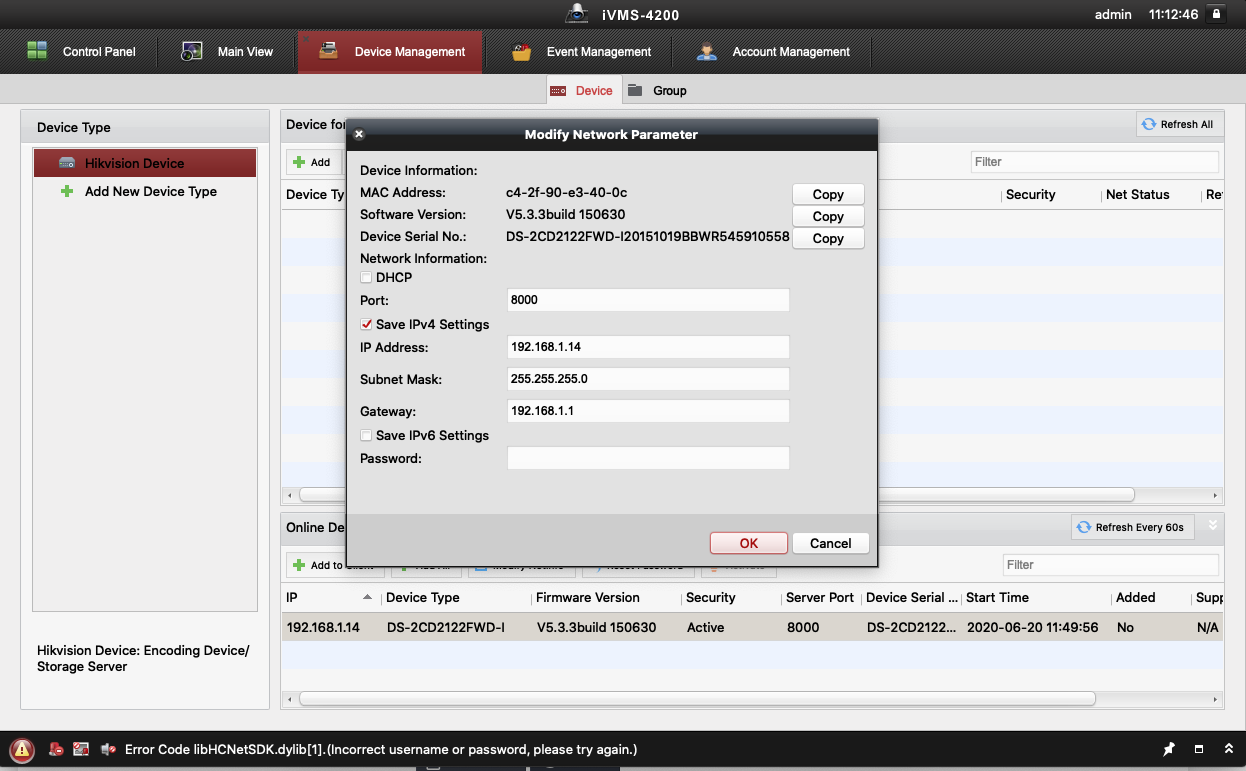Click the green plus Add New Device Type

pos(67,191)
